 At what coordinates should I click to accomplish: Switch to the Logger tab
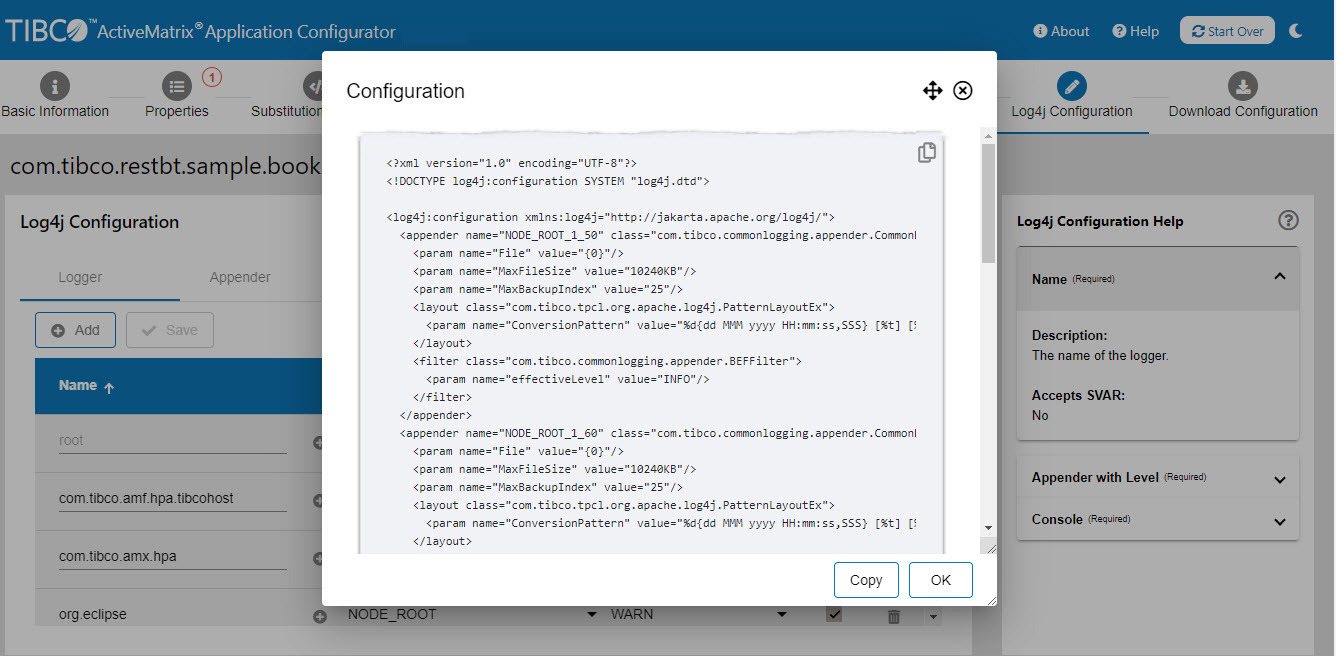pyautogui.click(x=80, y=277)
